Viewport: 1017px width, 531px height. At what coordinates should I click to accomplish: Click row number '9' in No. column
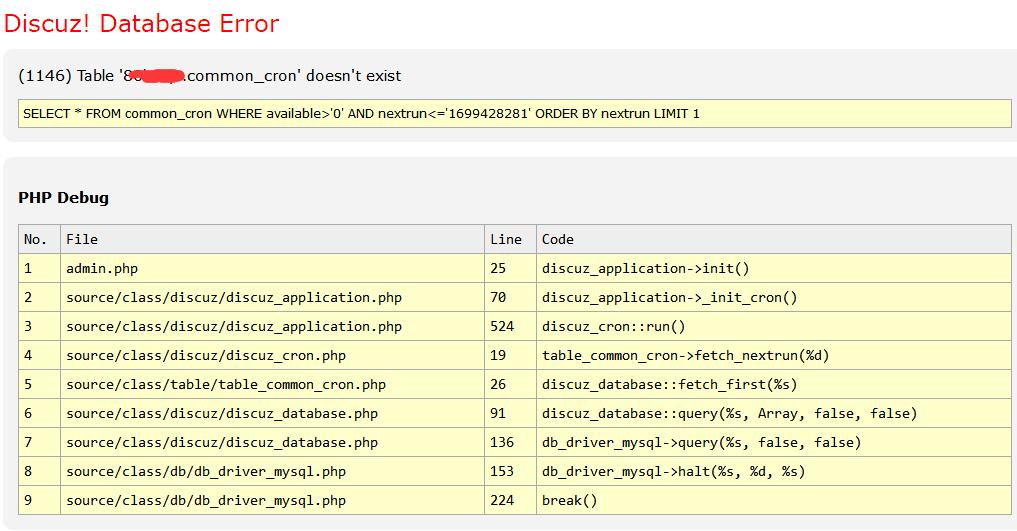tap(40, 501)
